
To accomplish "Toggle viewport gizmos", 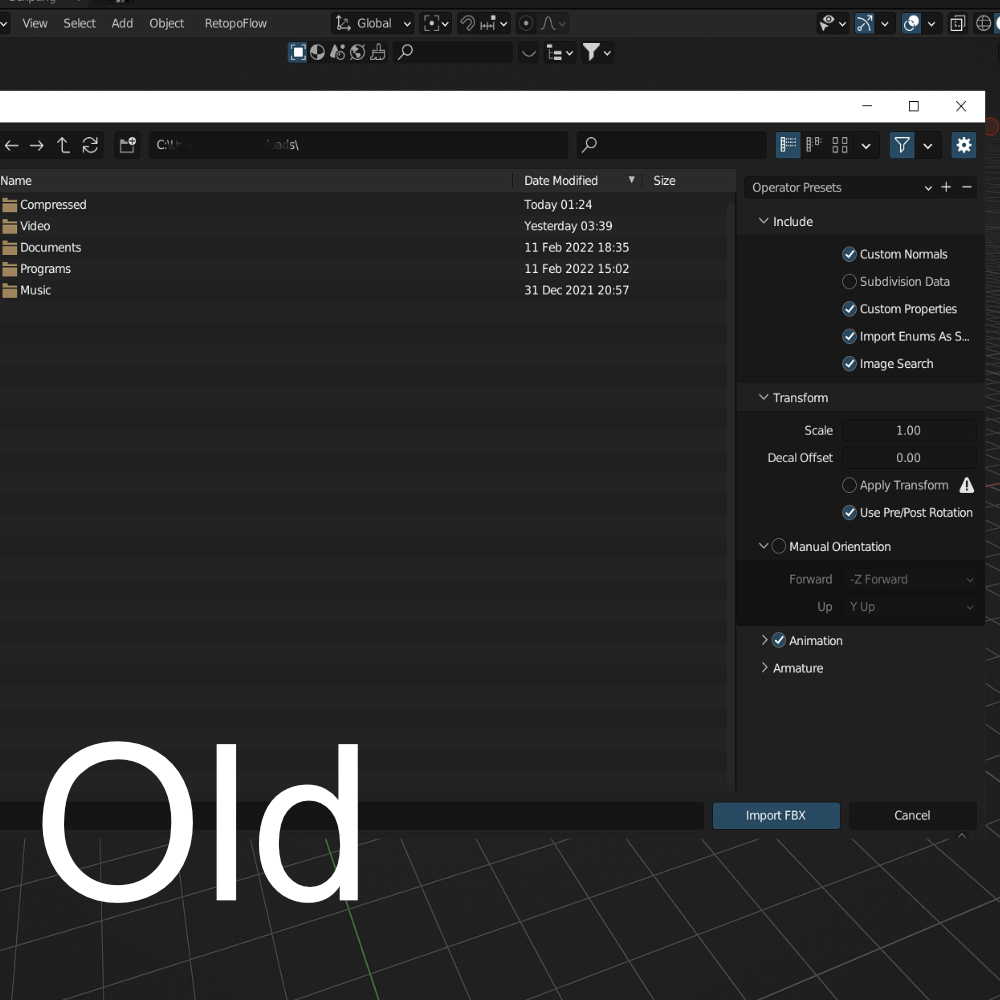I will (x=864, y=24).
